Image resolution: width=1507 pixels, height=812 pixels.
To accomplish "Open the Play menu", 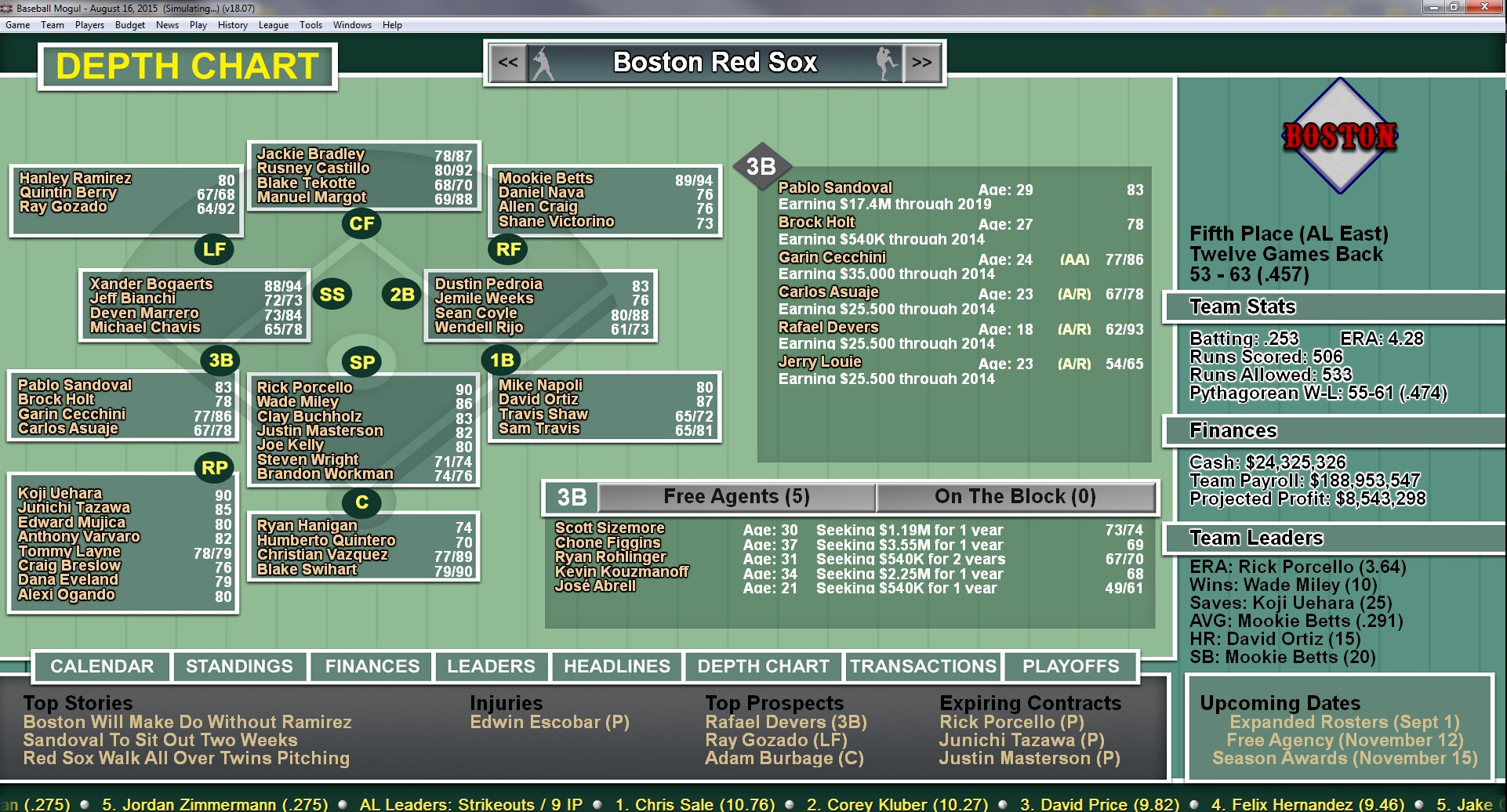I will 198,24.
